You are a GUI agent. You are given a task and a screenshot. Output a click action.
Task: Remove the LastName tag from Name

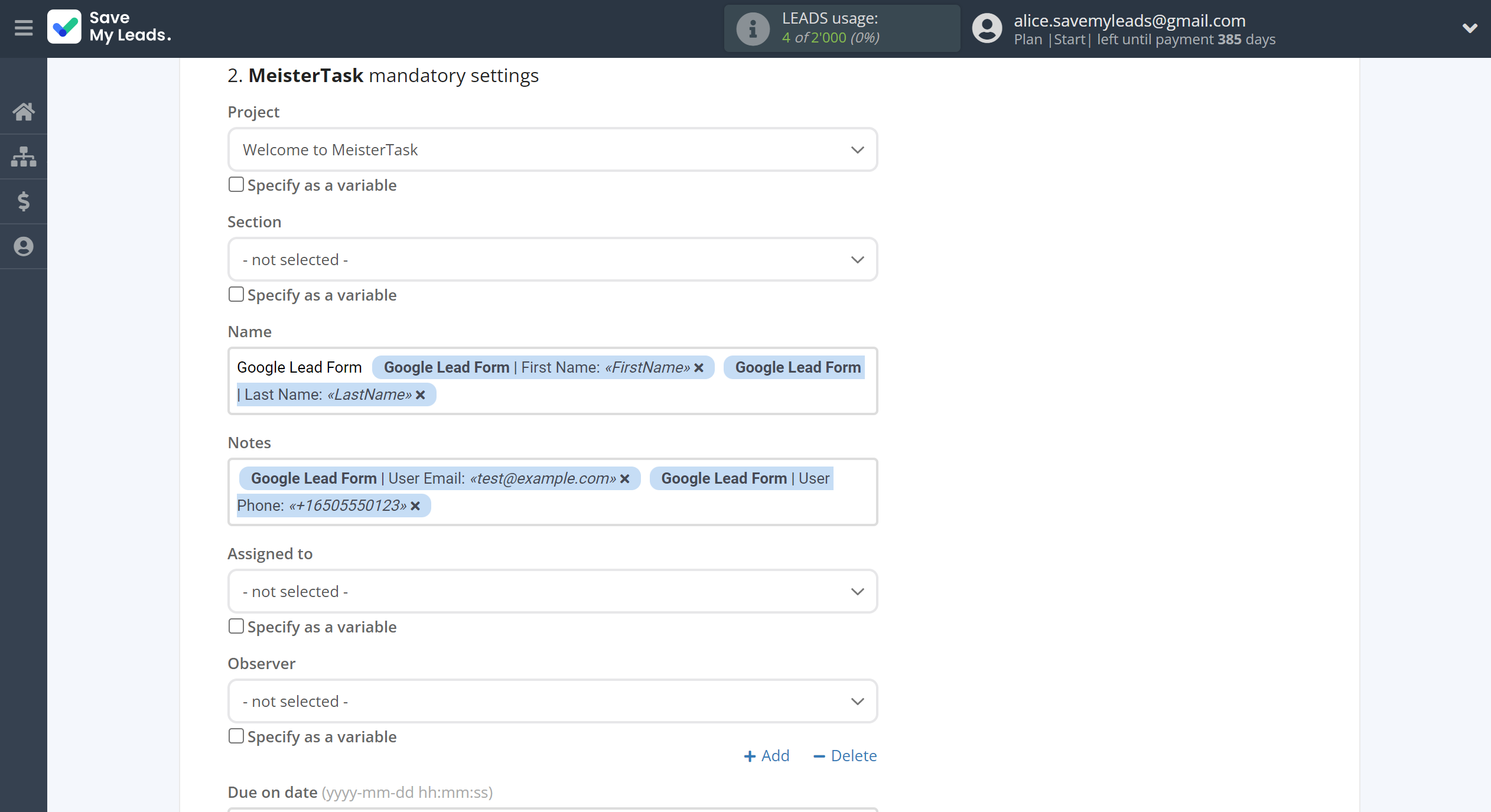coord(421,395)
